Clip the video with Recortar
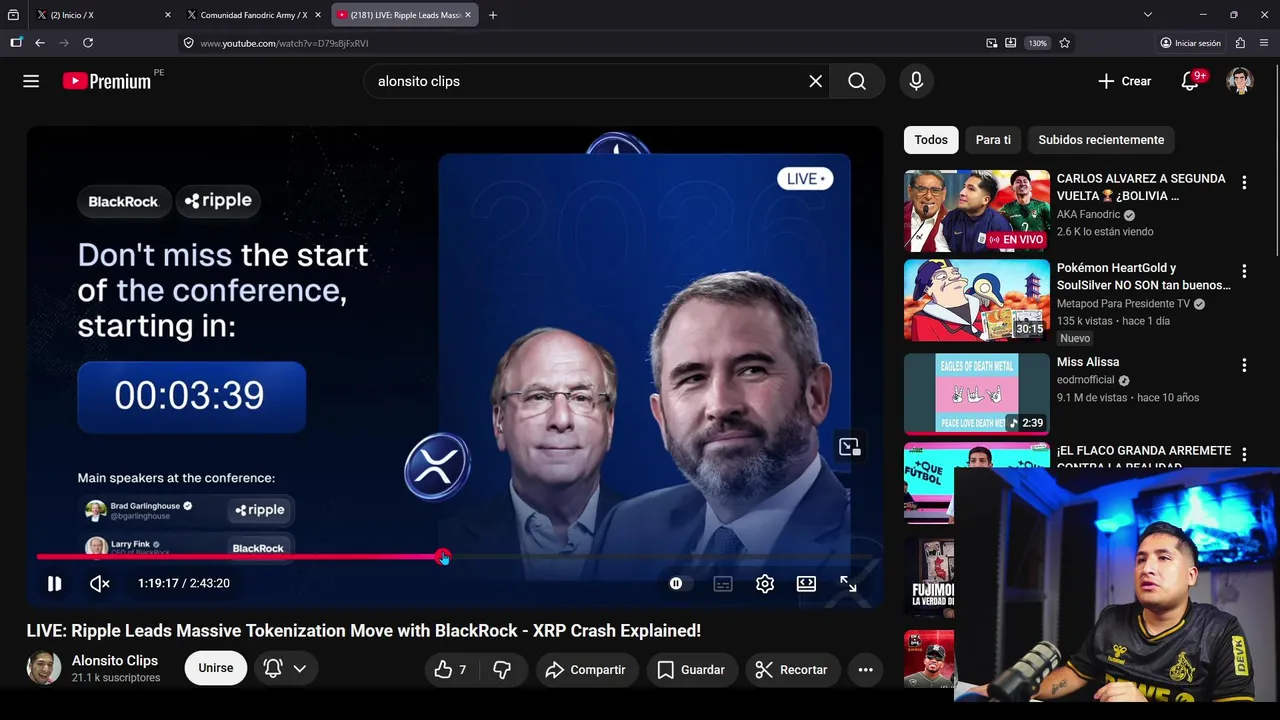 (x=791, y=670)
